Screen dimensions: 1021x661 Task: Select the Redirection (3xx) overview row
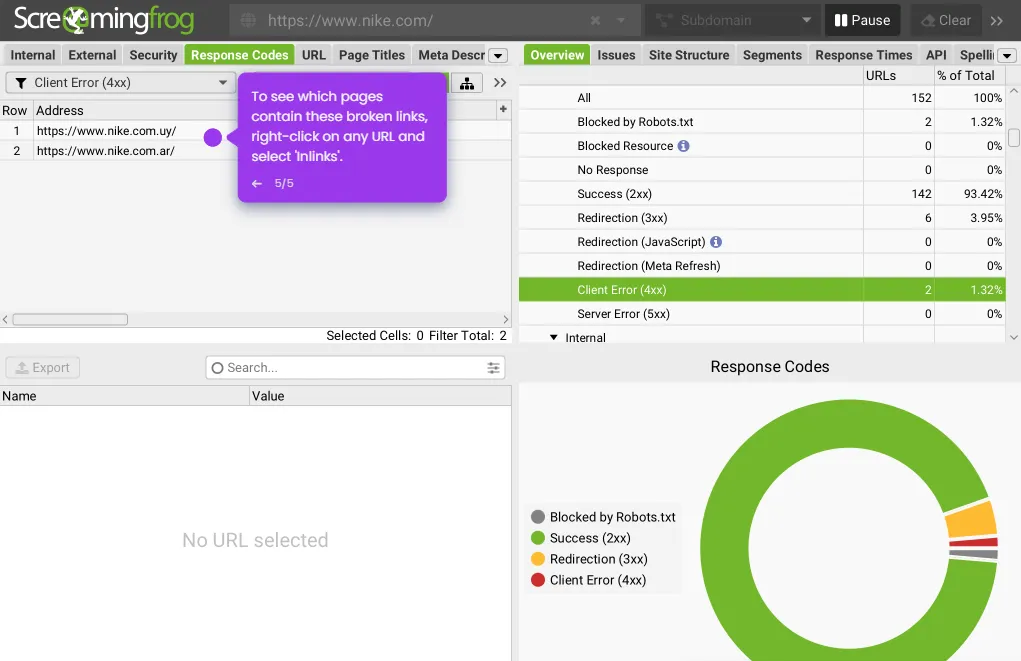(762, 218)
